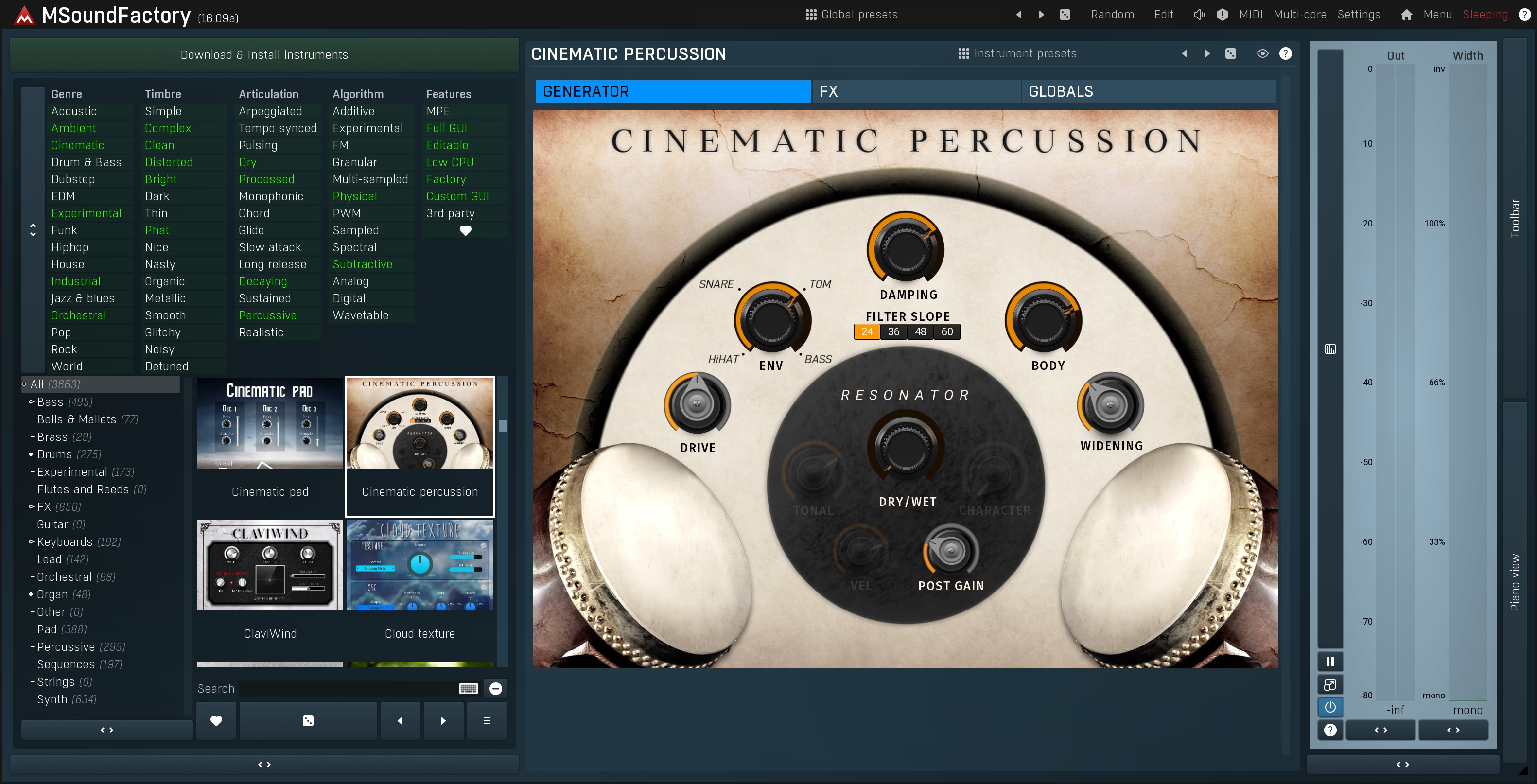
Task: Click the meter popup window icon
Action: tap(1330, 684)
